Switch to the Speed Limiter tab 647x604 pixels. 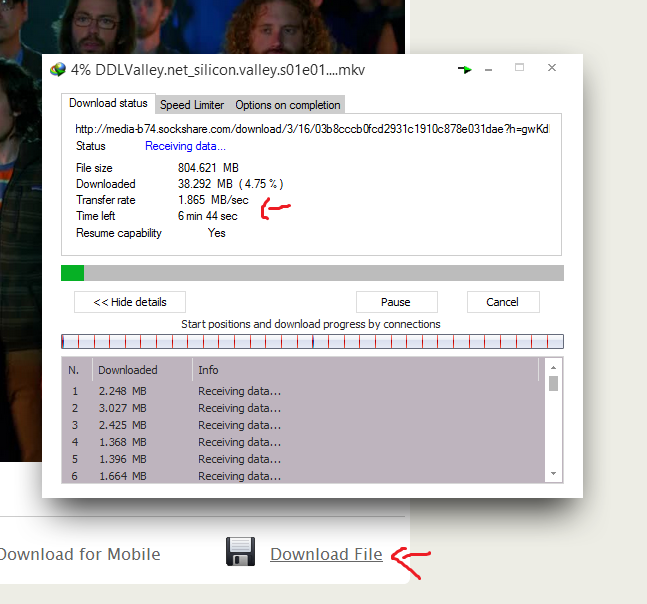pos(194,105)
